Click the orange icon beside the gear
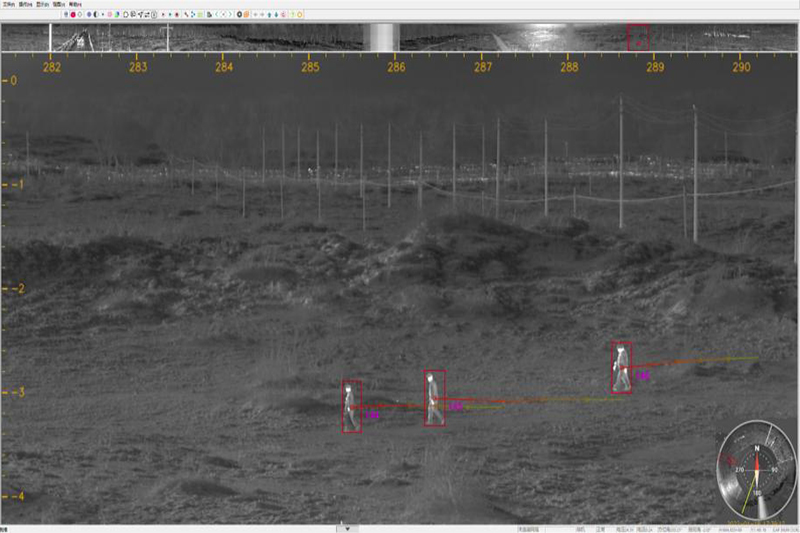800x533 pixels. coord(247,15)
